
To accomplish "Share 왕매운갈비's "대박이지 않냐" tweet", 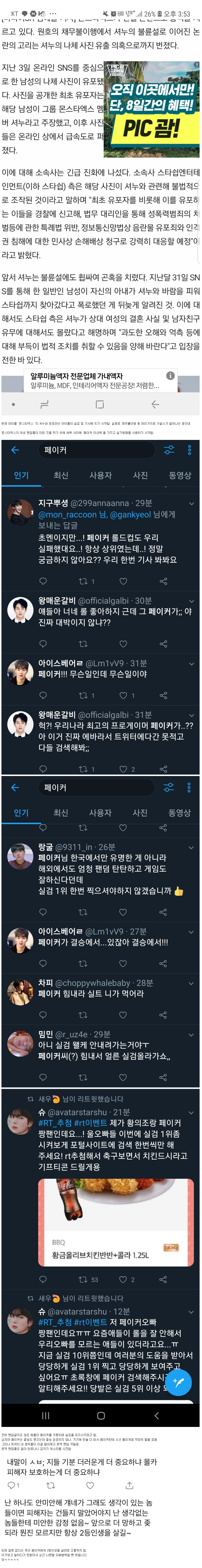I will (x=163, y=643).
